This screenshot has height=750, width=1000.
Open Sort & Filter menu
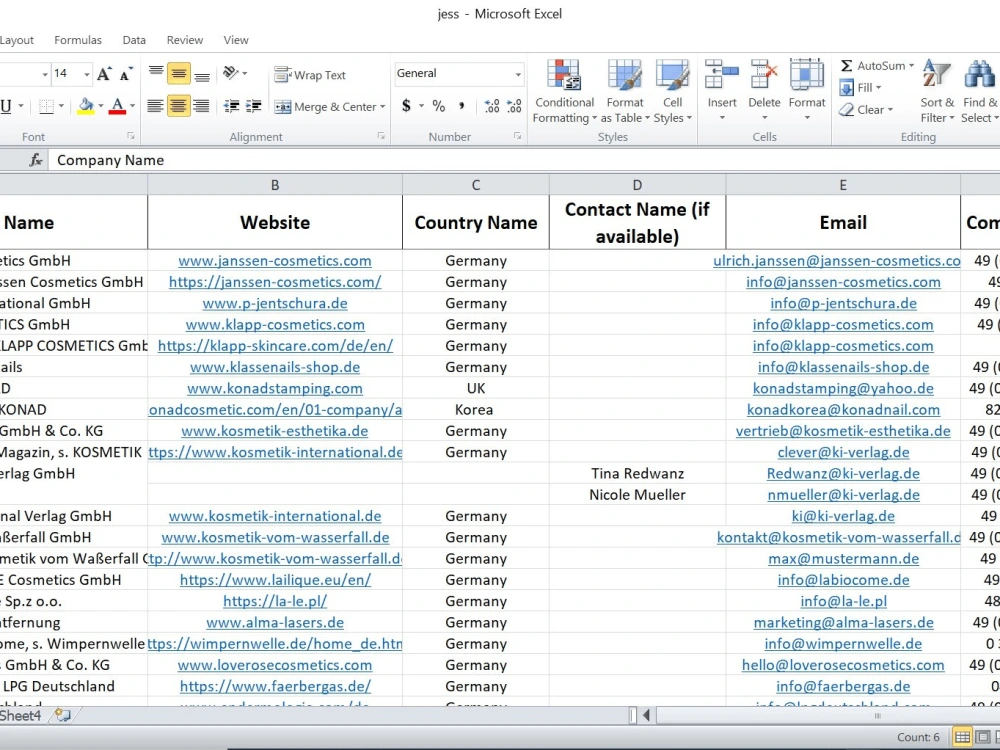pyautogui.click(x=937, y=91)
